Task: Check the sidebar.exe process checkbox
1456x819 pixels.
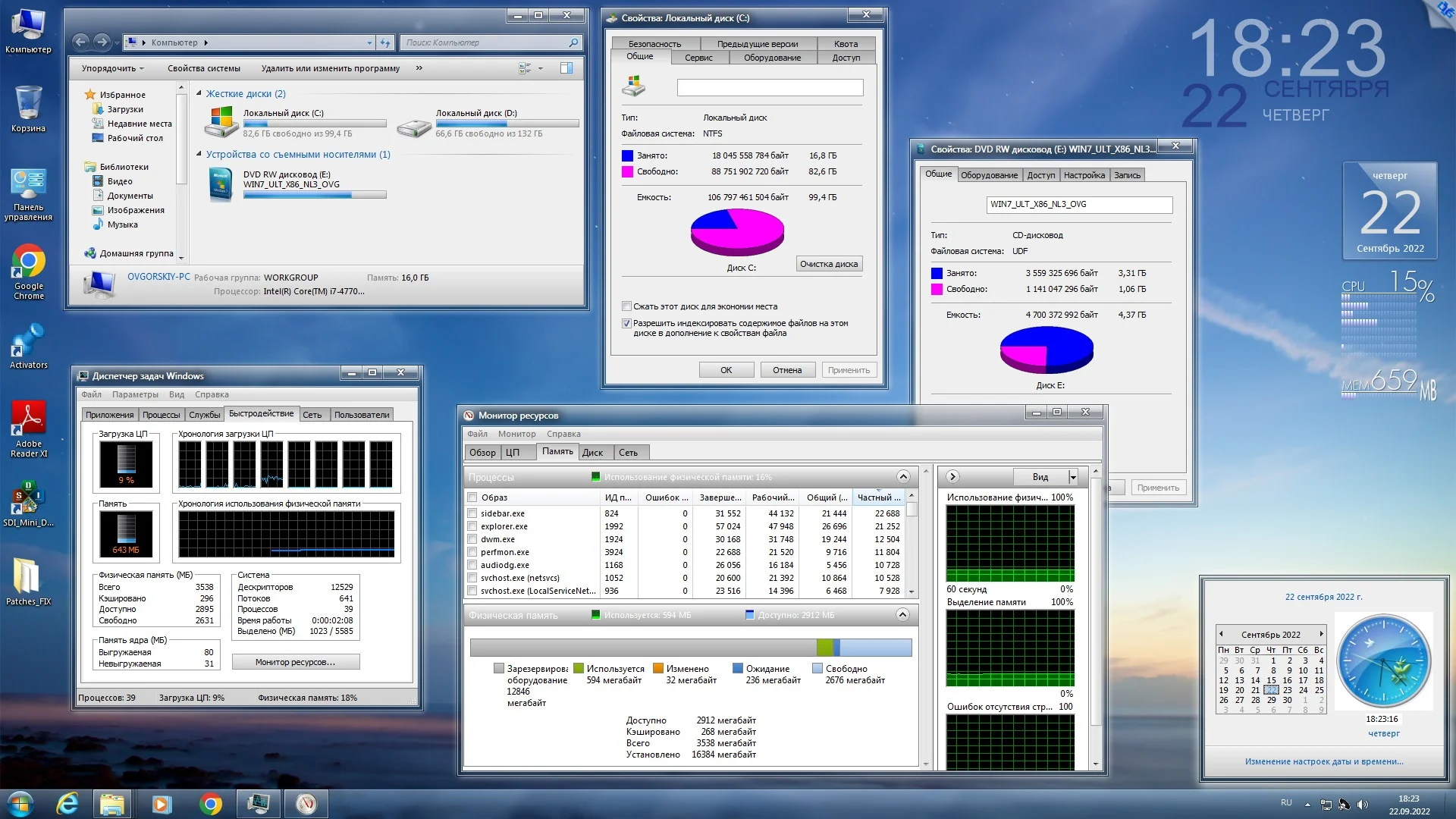Action: tap(472, 513)
